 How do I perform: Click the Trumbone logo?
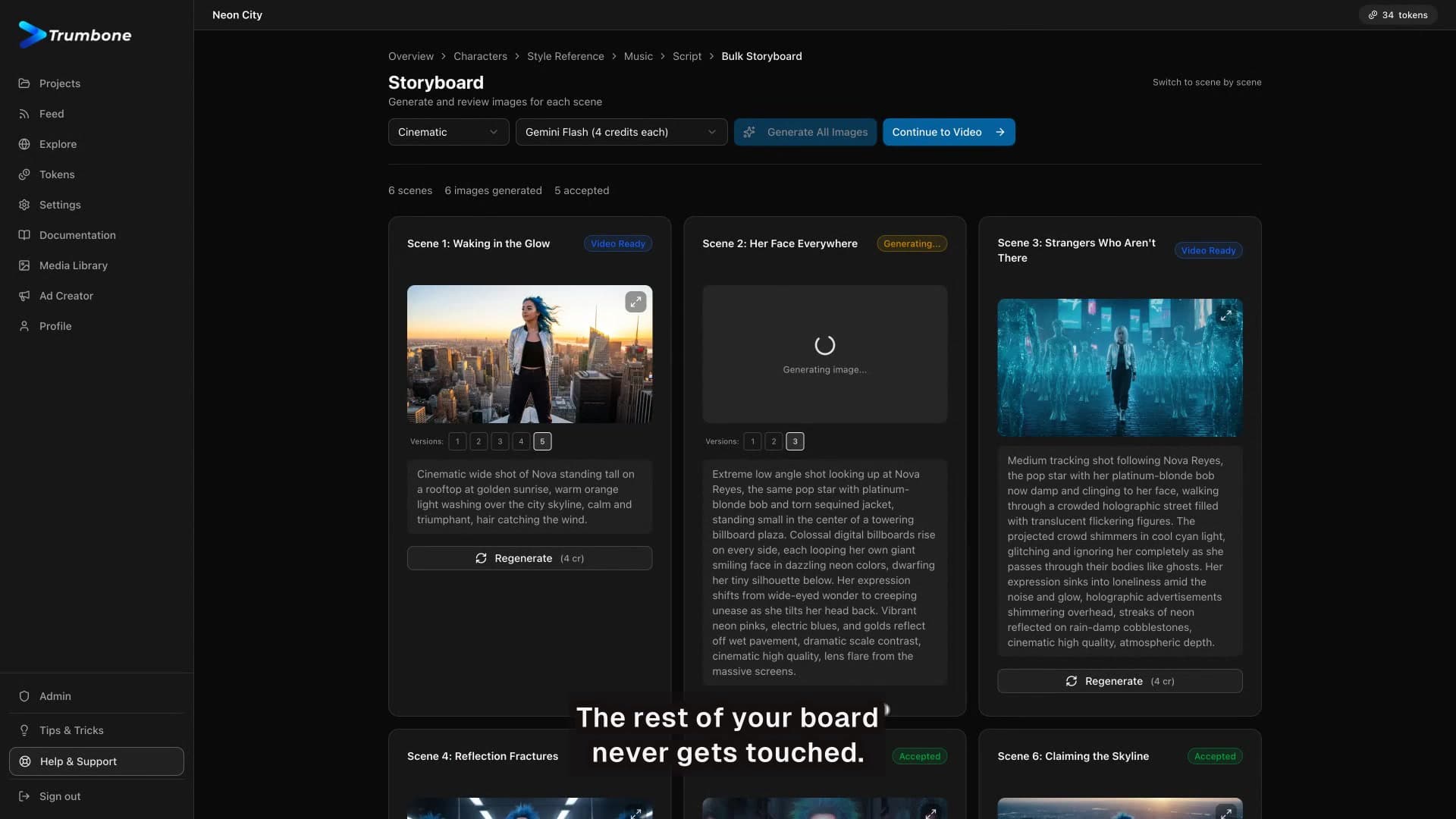(x=74, y=35)
